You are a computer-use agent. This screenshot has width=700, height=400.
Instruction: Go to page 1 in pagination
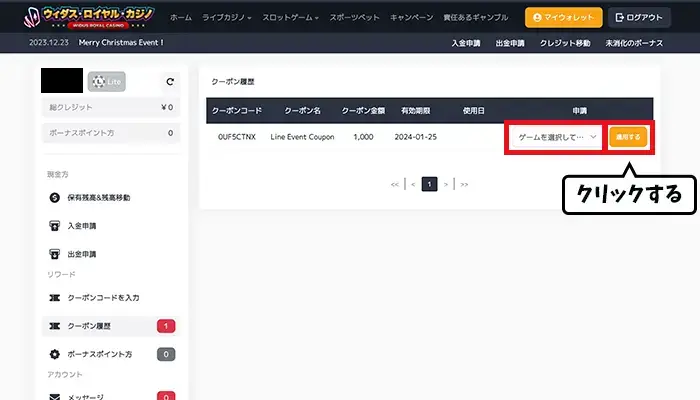(x=429, y=184)
